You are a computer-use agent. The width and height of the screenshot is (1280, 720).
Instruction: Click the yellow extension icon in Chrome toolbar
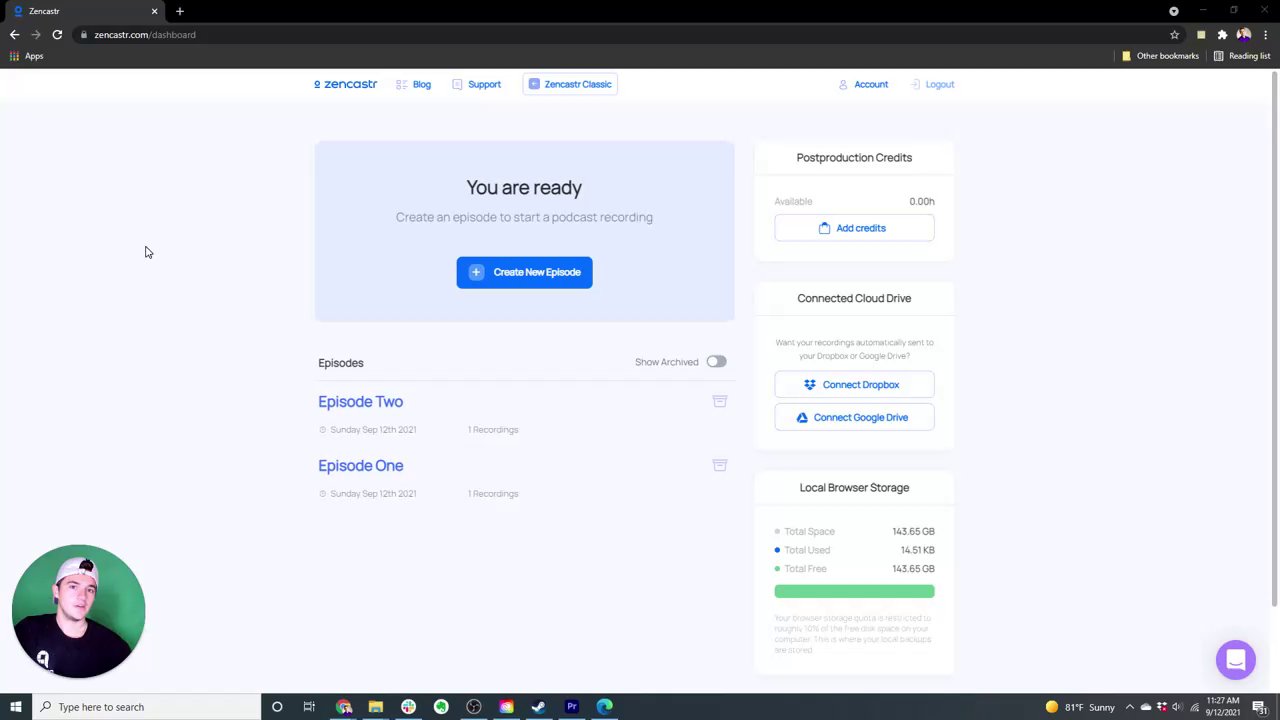[1201, 34]
